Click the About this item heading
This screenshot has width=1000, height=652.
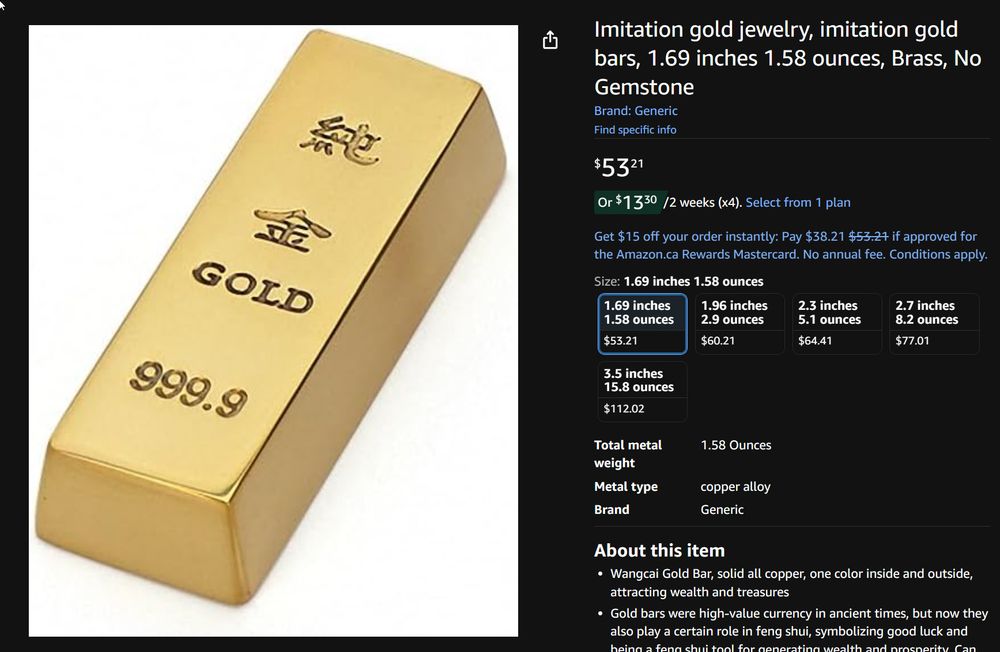tap(659, 550)
